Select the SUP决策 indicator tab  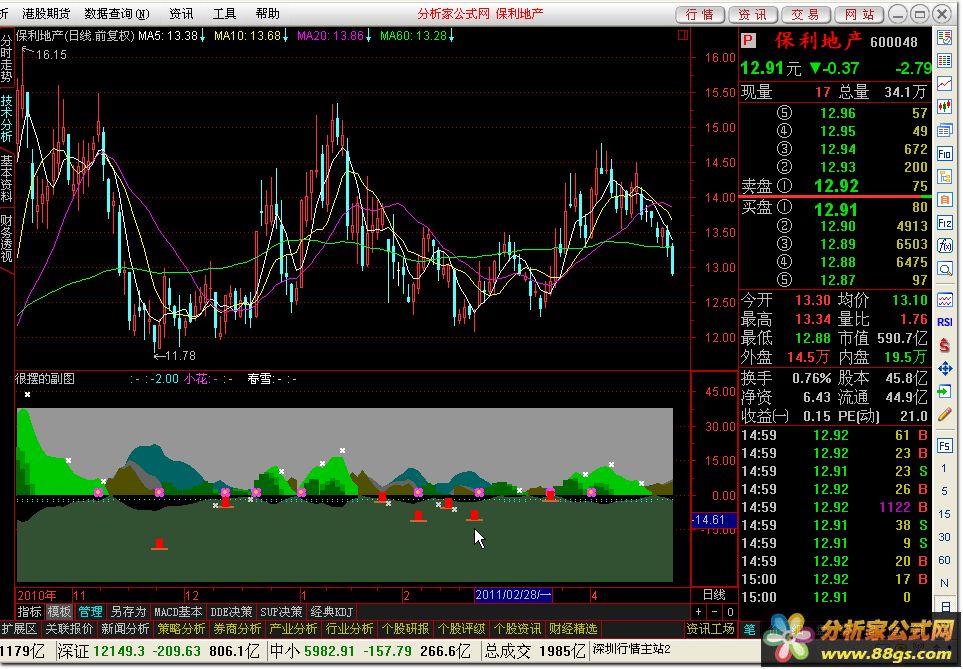pyautogui.click(x=281, y=612)
